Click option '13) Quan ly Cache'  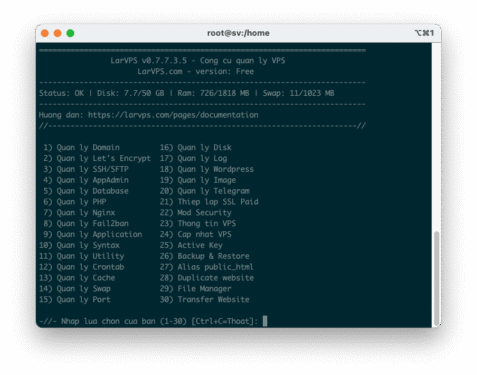pos(77,278)
